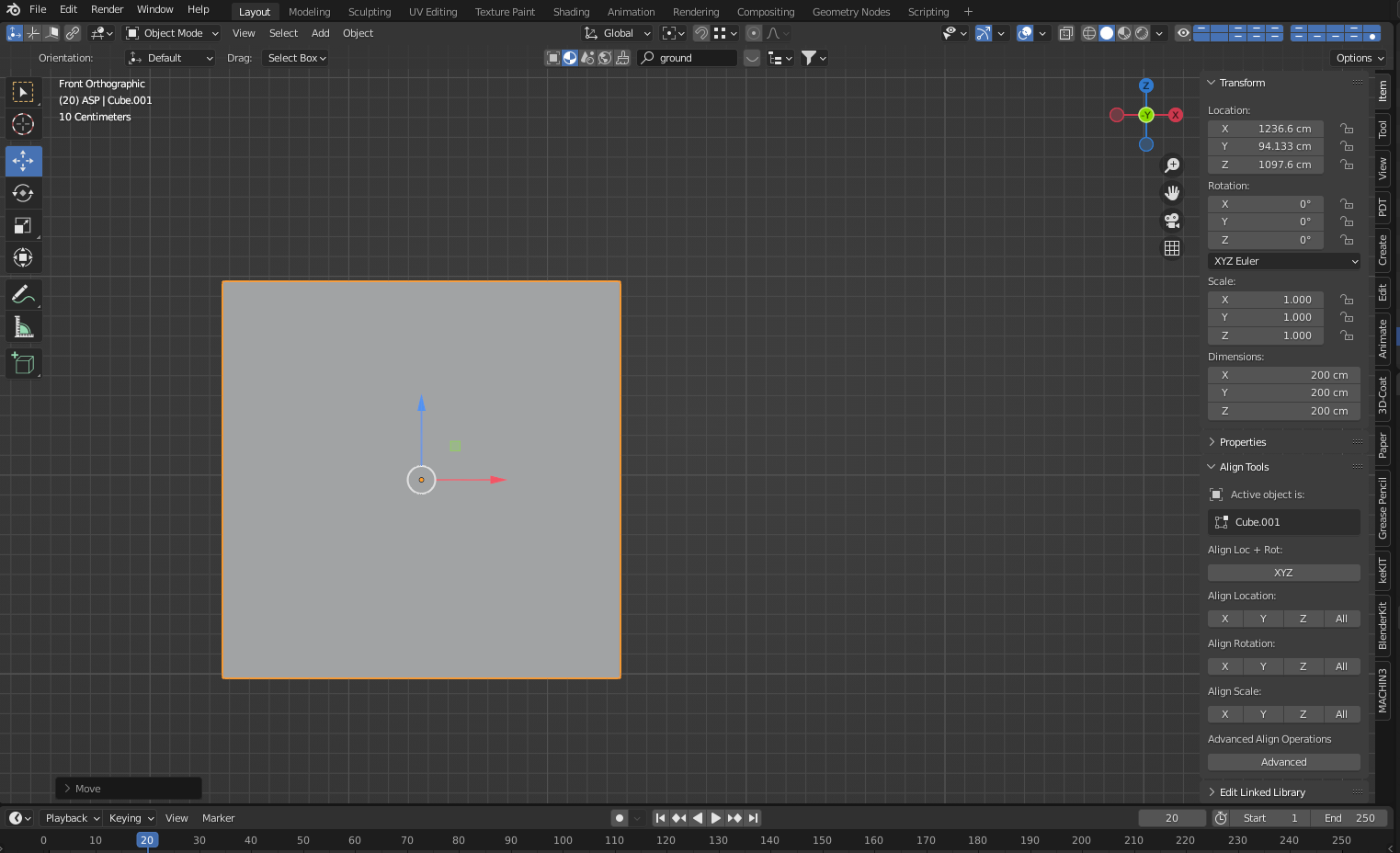Open the MACHIN3 sidebar tab
This screenshot has height=853, width=1400.
tap(1383, 690)
